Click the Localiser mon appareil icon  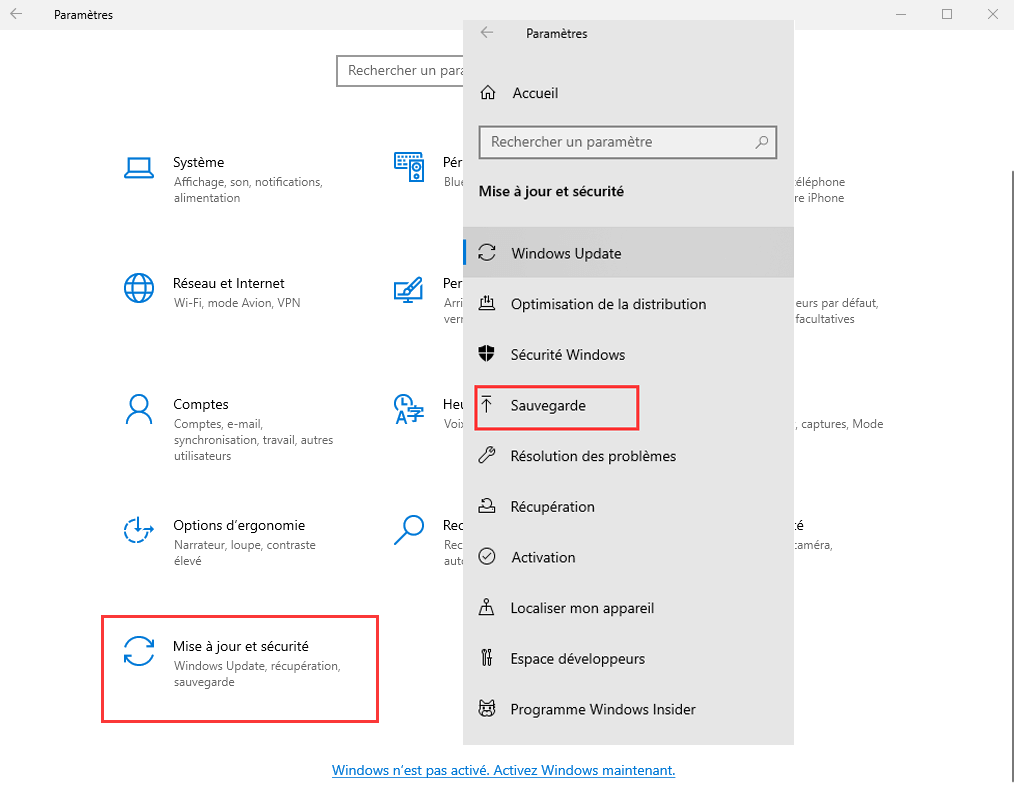pyautogui.click(x=487, y=607)
